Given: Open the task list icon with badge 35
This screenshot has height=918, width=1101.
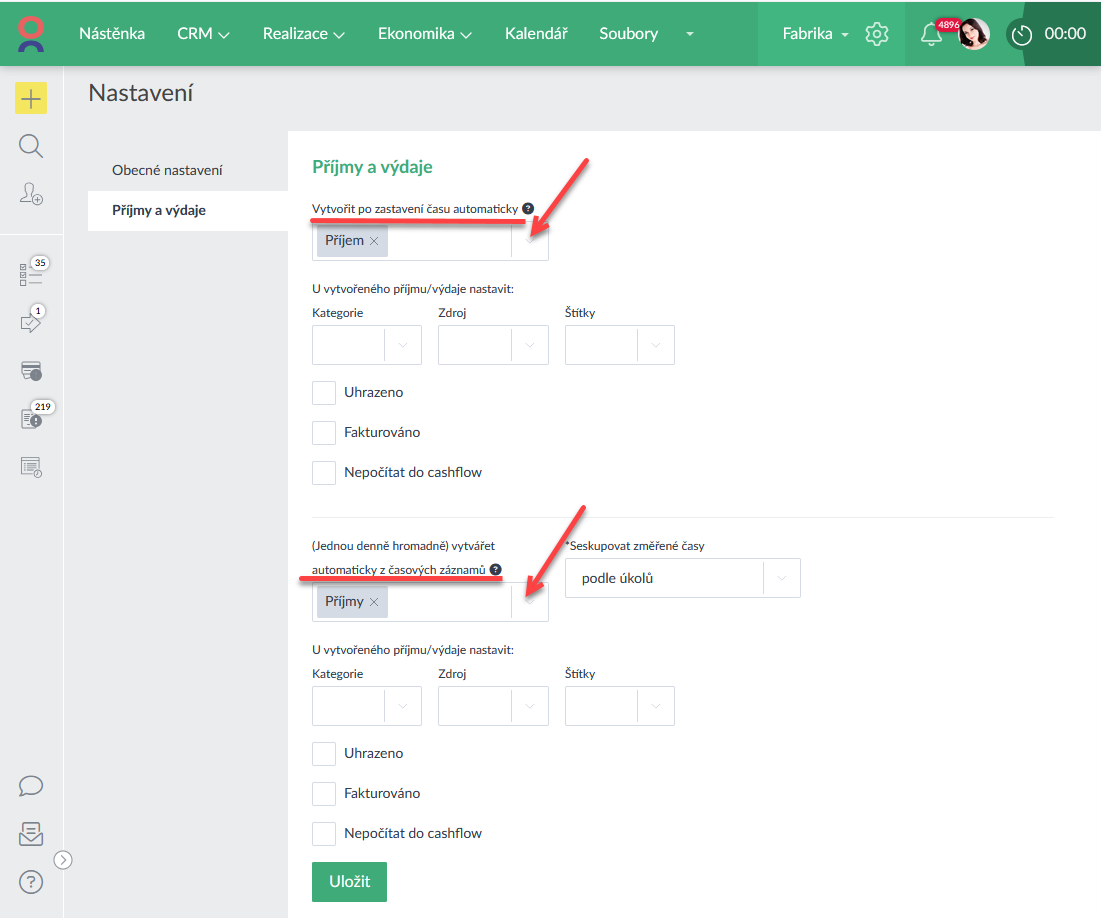Looking at the screenshot, I should point(31,275).
